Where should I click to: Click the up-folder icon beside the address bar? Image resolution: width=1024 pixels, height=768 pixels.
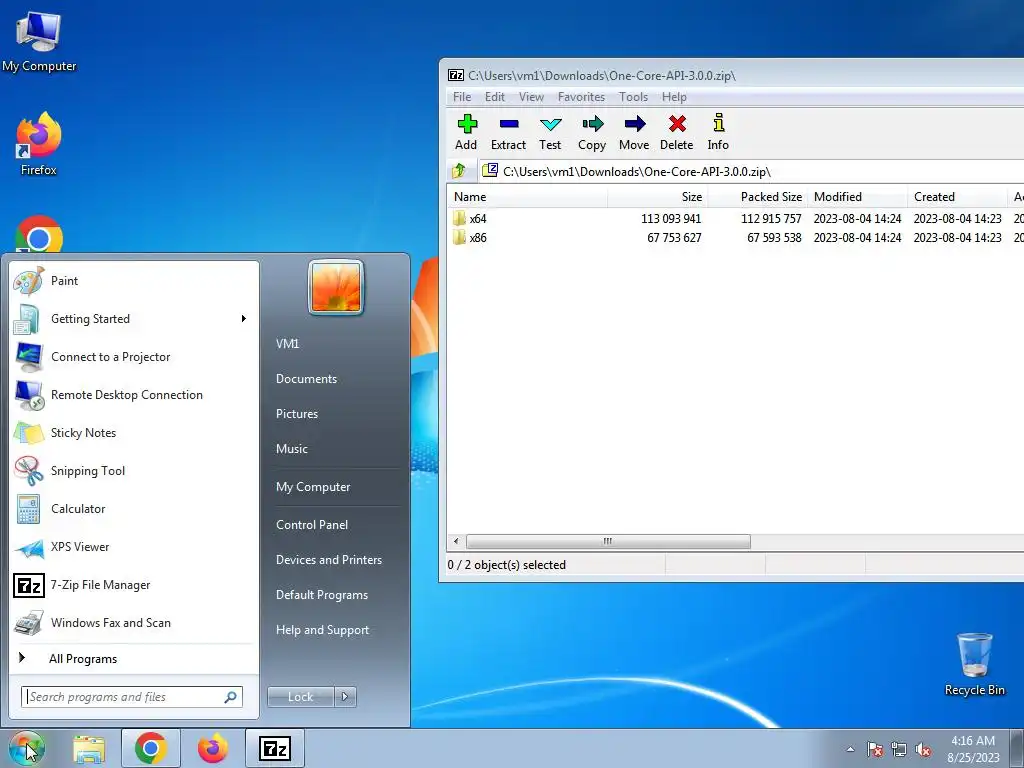[x=459, y=171]
